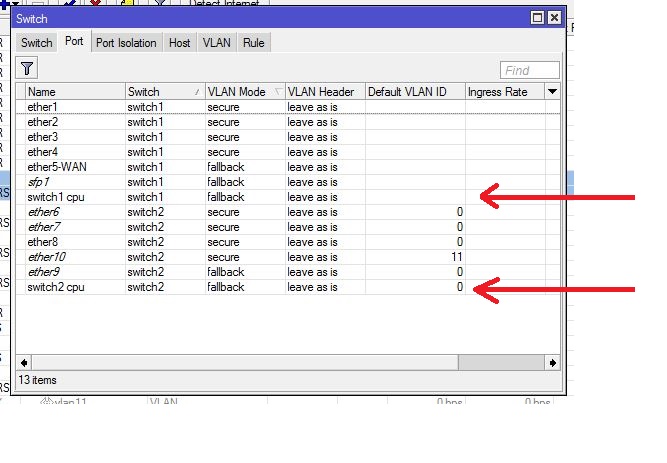
Task: Sort by Ingress Rate column header
Action: point(505,91)
